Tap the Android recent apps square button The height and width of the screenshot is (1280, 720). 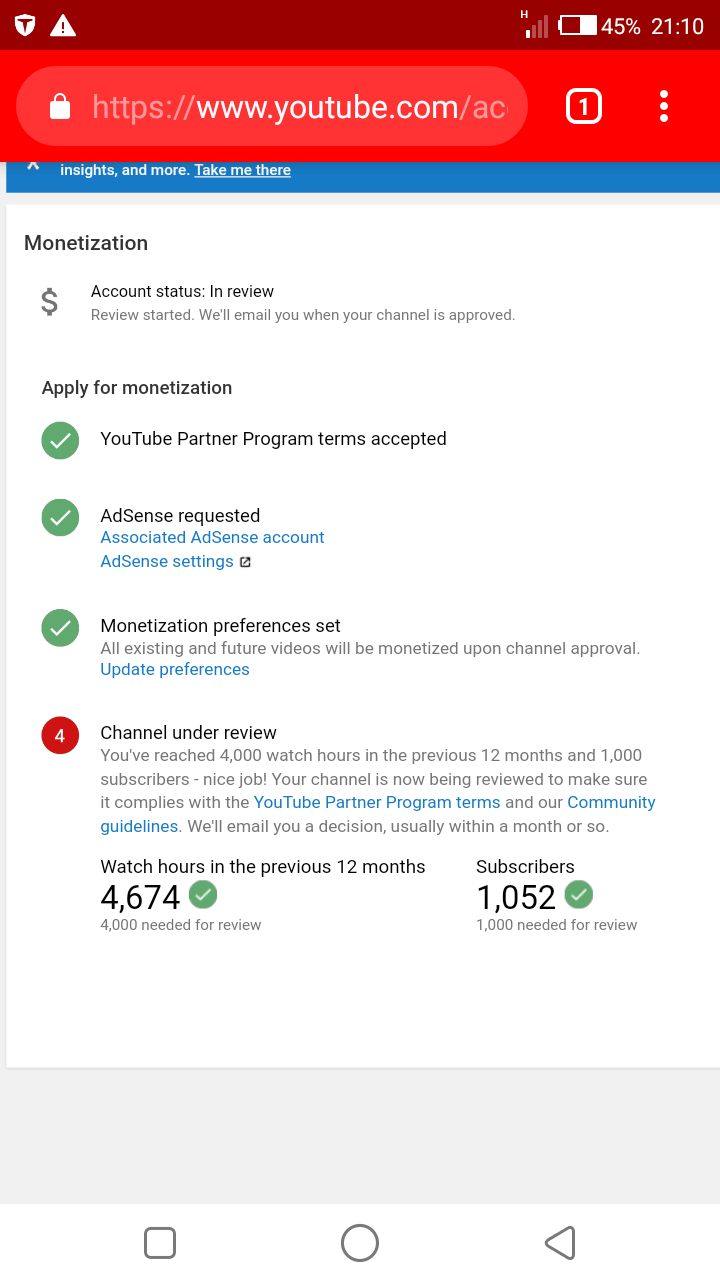click(160, 1243)
